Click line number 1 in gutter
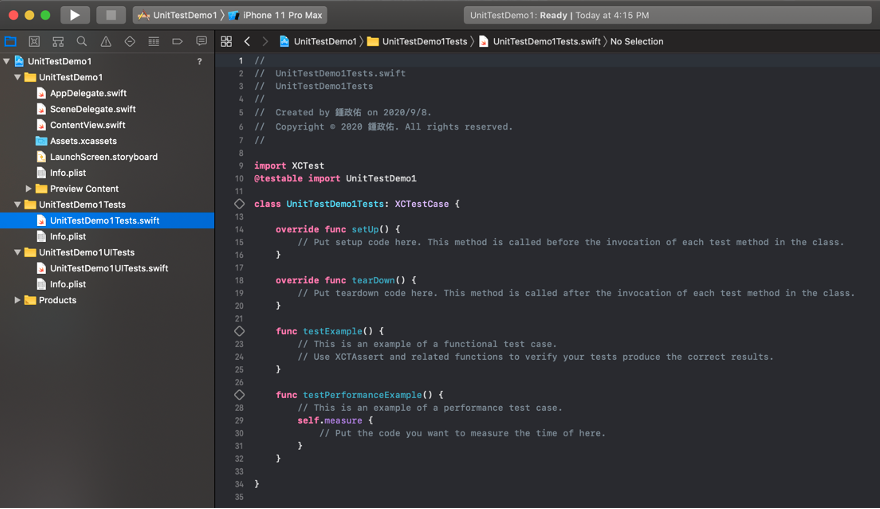The height and width of the screenshot is (509, 880). (x=241, y=61)
